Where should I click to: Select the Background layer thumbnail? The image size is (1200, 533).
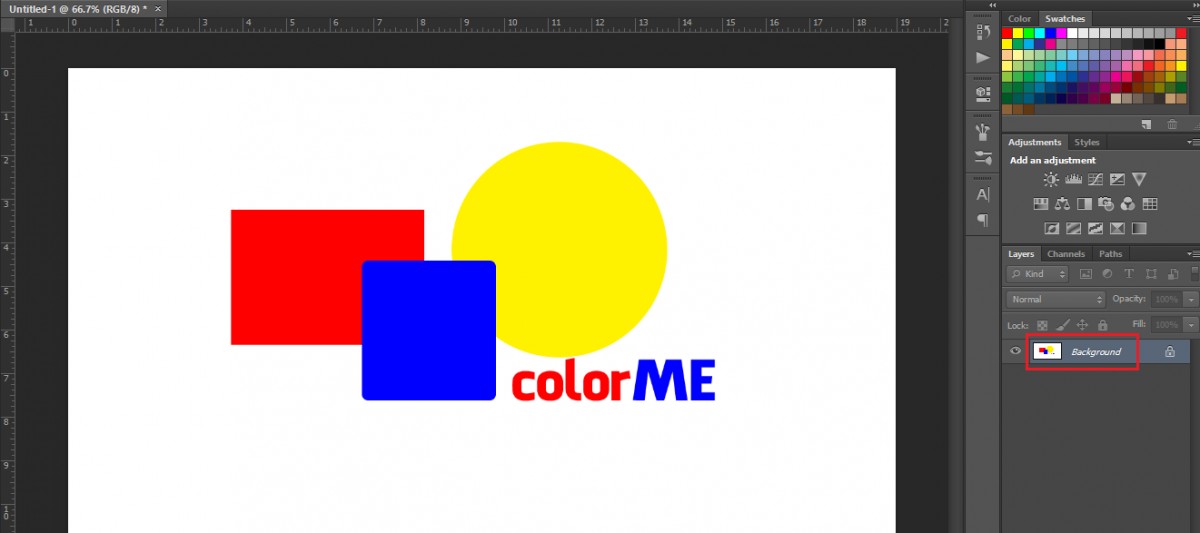click(1047, 351)
